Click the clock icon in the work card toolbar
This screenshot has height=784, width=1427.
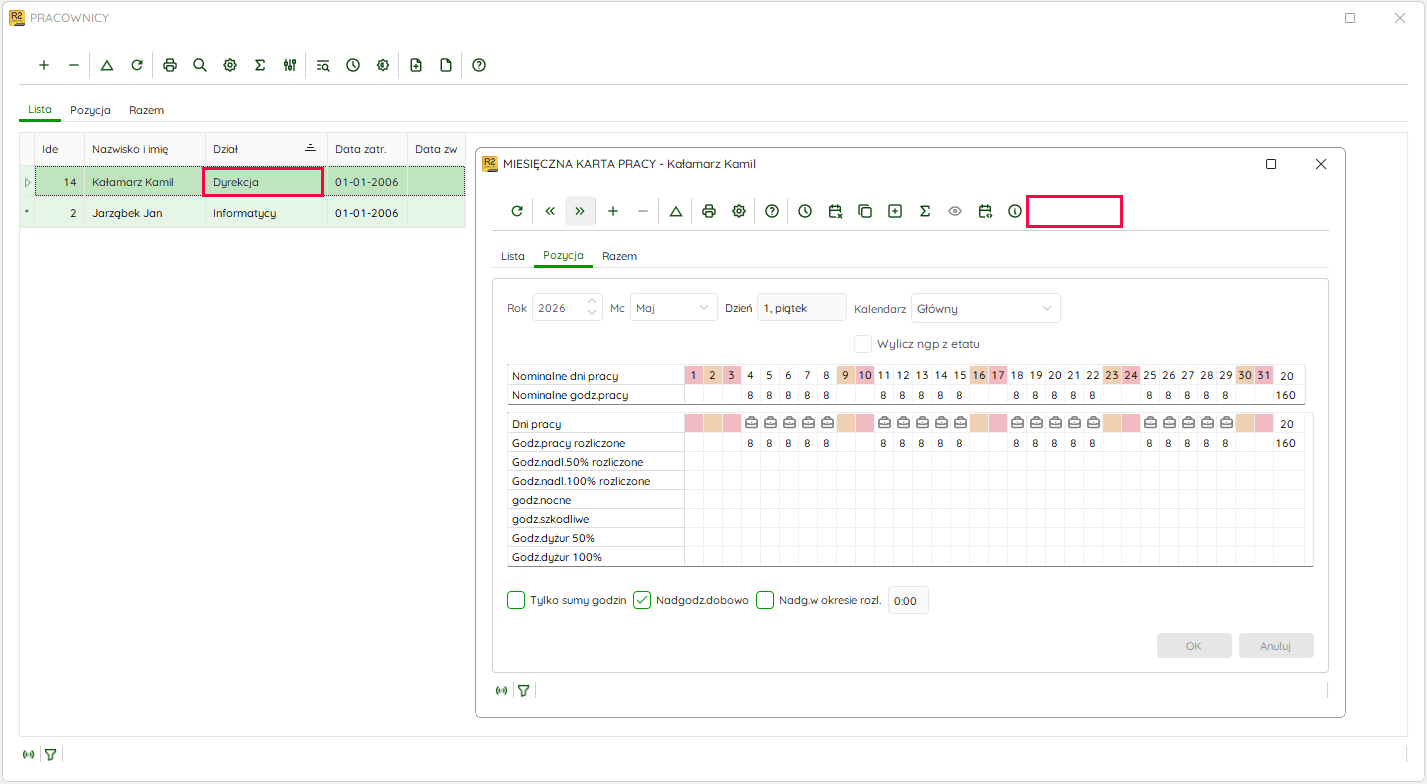coord(805,211)
